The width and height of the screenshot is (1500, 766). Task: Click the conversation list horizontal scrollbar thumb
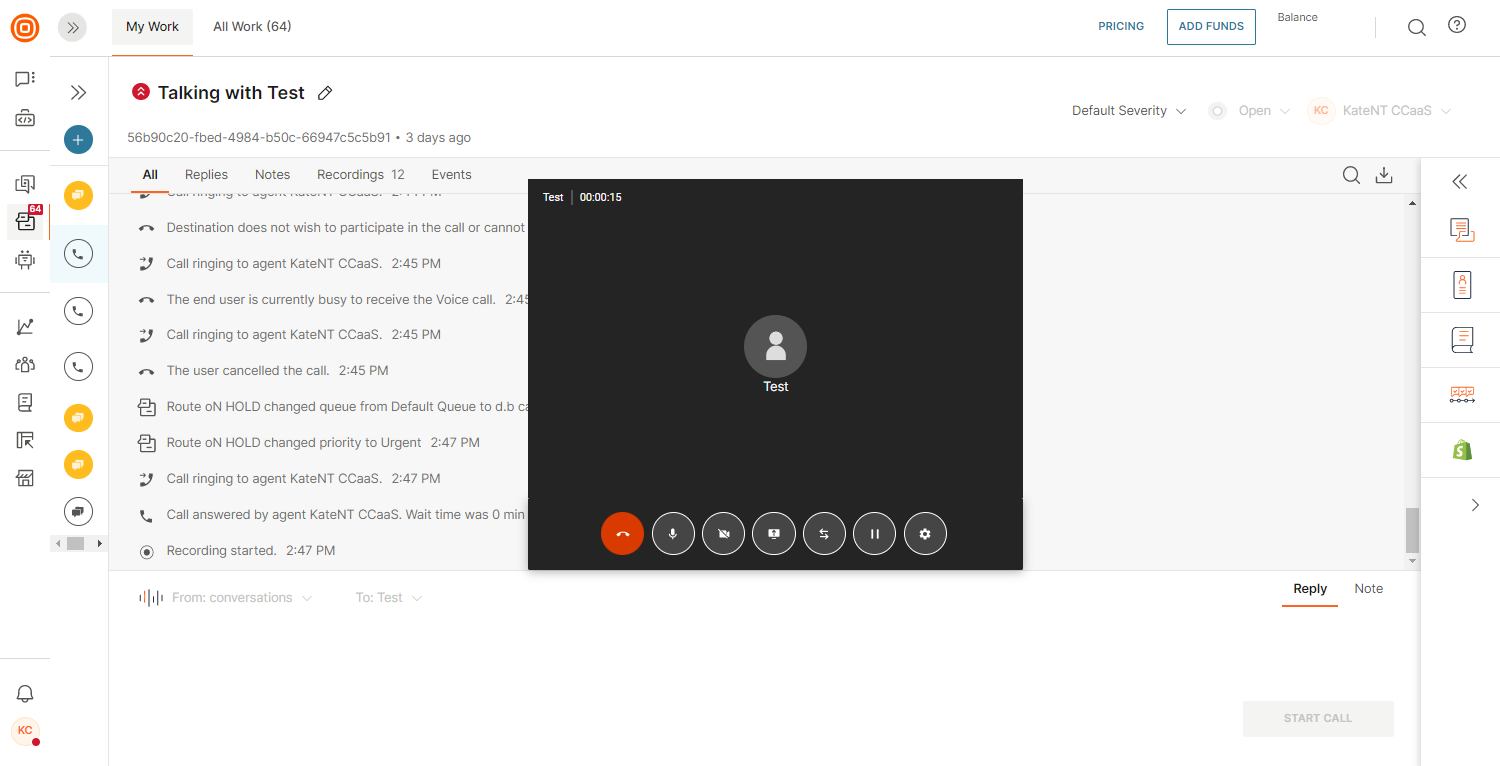(76, 544)
